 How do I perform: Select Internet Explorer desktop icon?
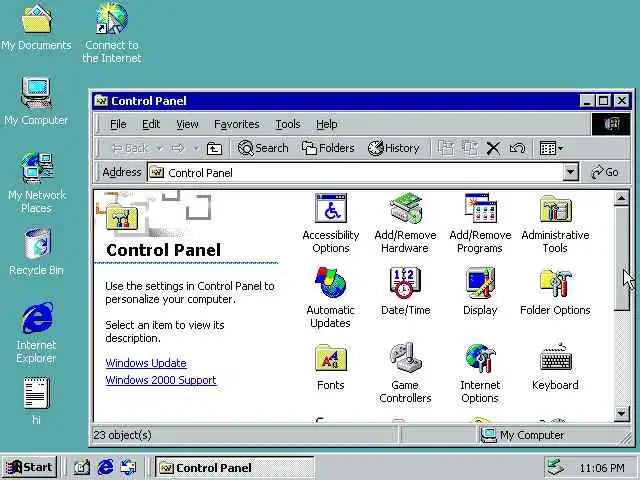point(36,333)
